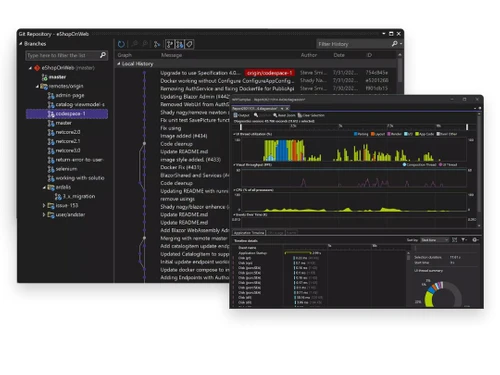
Task: Click right handle of diagnostics timeline ruler
Action: tap(467, 127)
